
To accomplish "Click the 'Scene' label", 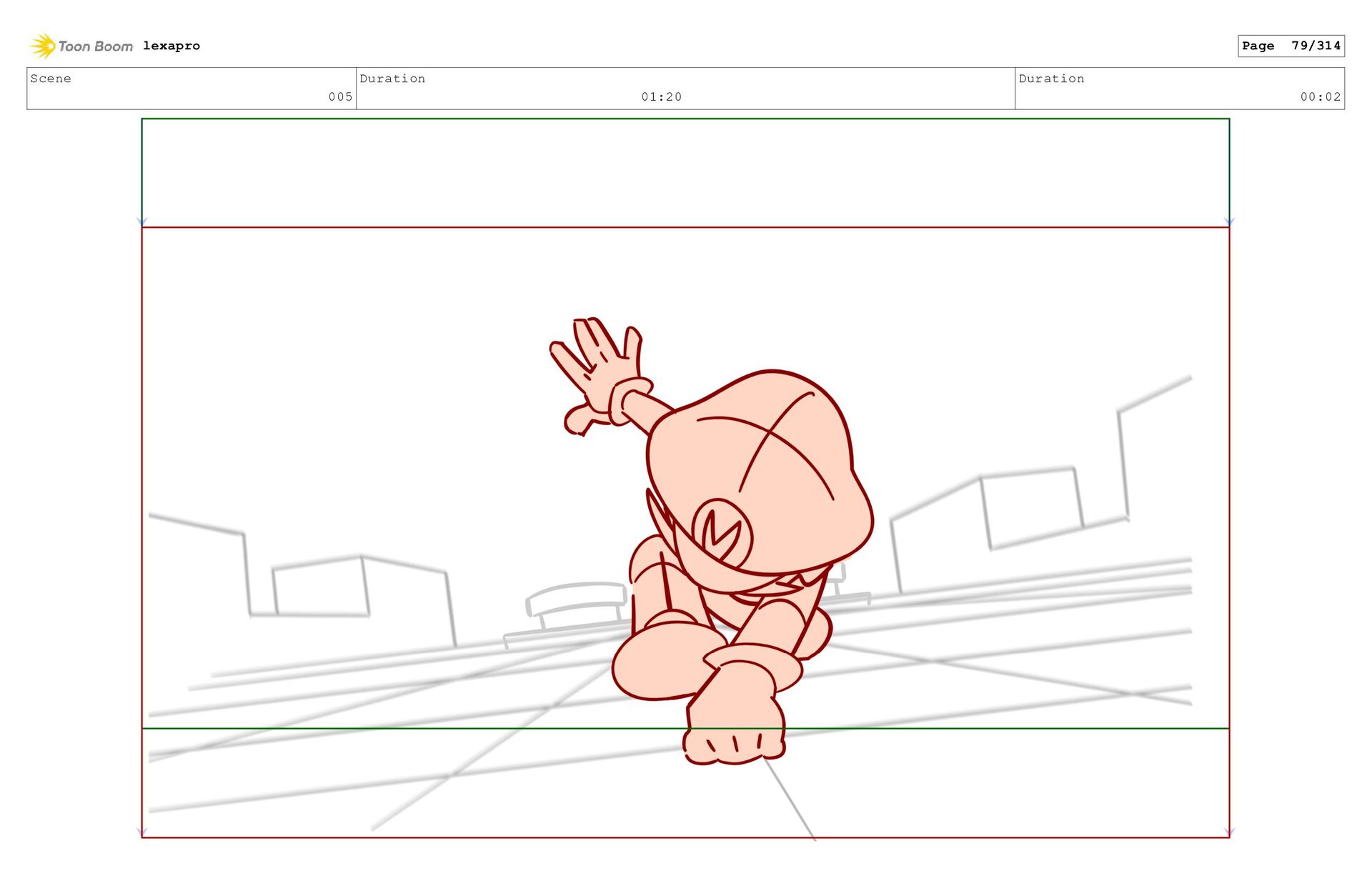I will pyautogui.click(x=51, y=79).
